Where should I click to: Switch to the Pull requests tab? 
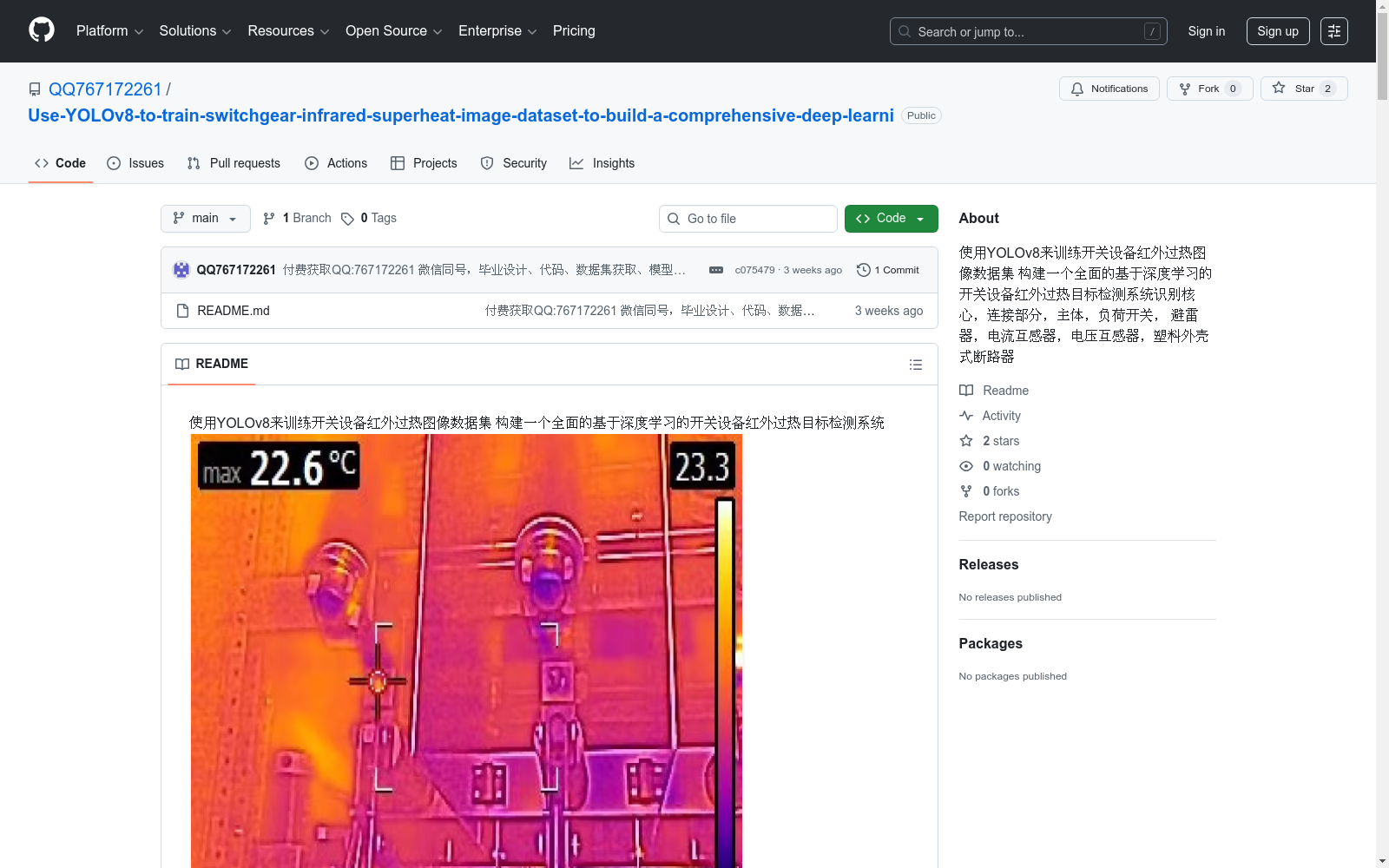click(x=234, y=163)
